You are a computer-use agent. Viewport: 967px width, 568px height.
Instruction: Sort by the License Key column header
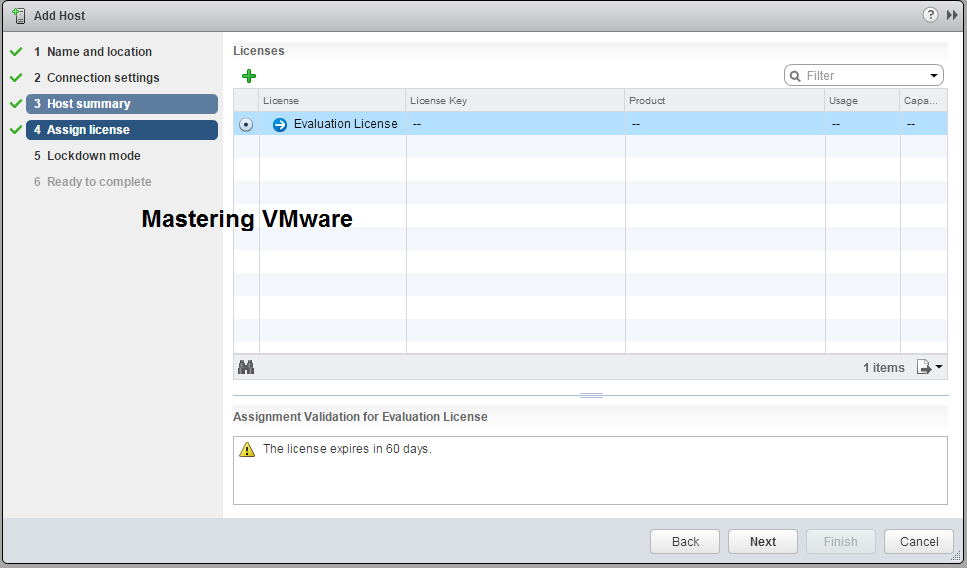(516, 101)
